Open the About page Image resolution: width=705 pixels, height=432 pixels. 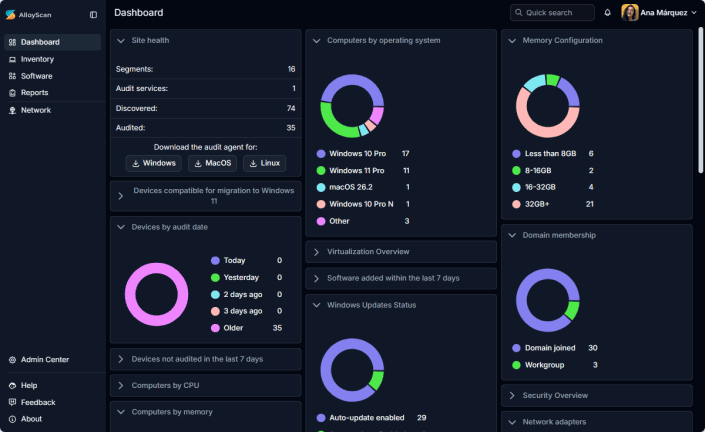(52, 419)
